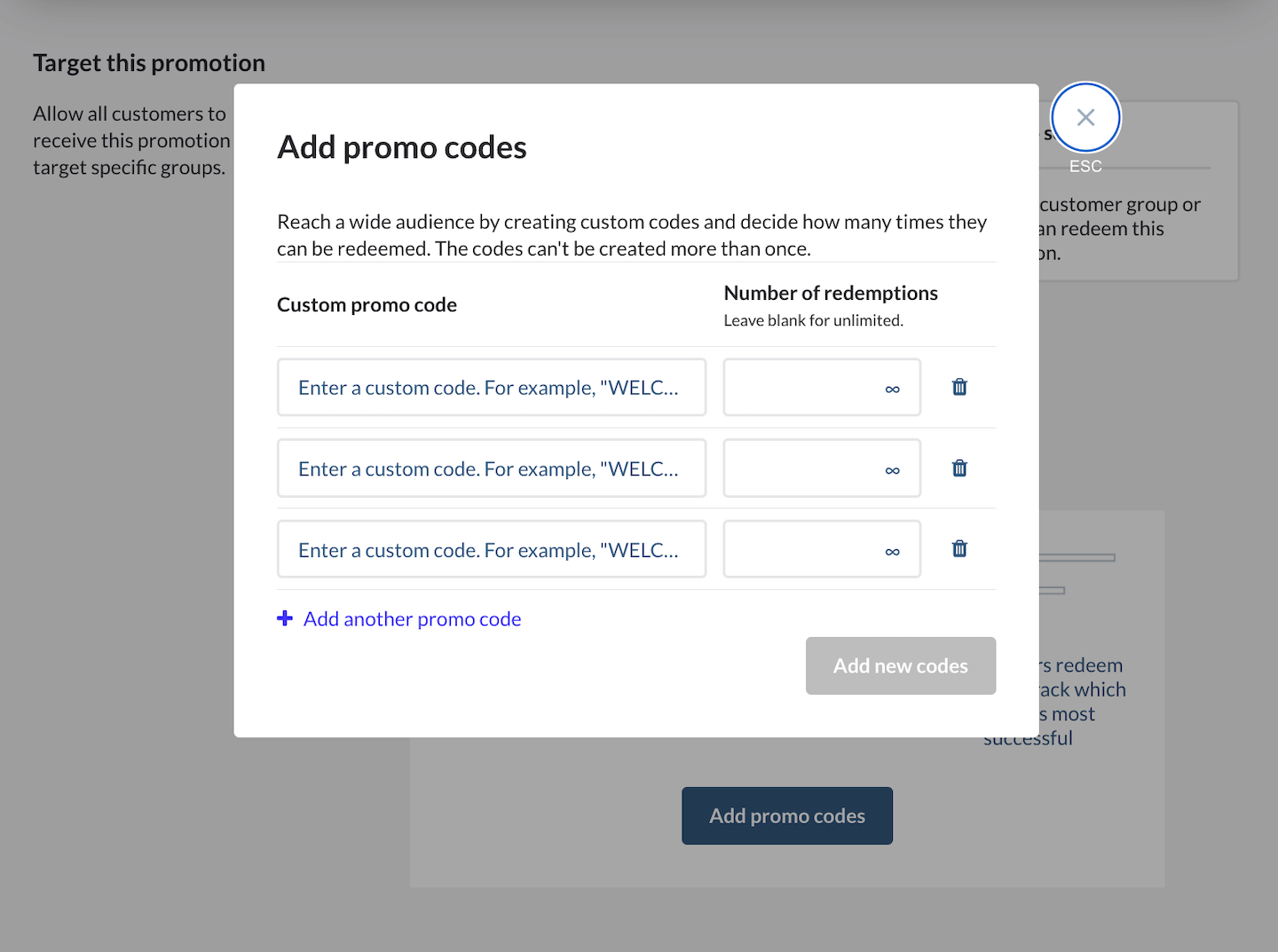Click the Custom promo code column header
The image size is (1278, 952).
pyautogui.click(x=367, y=304)
